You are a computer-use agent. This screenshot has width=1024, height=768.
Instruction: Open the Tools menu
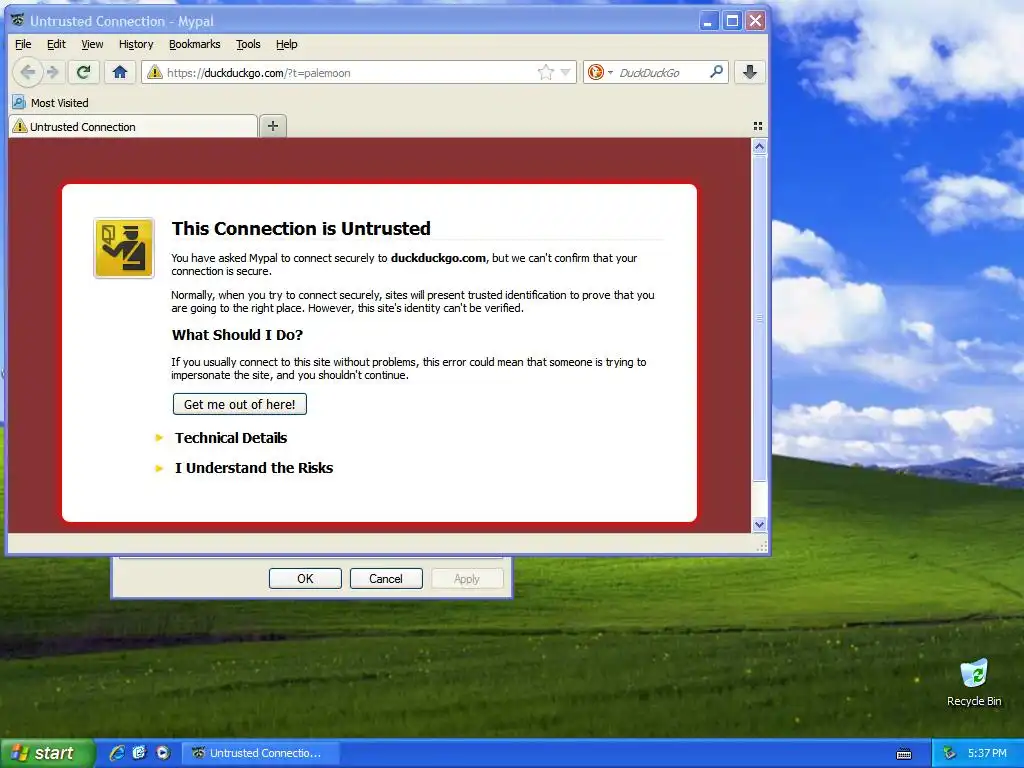248,44
